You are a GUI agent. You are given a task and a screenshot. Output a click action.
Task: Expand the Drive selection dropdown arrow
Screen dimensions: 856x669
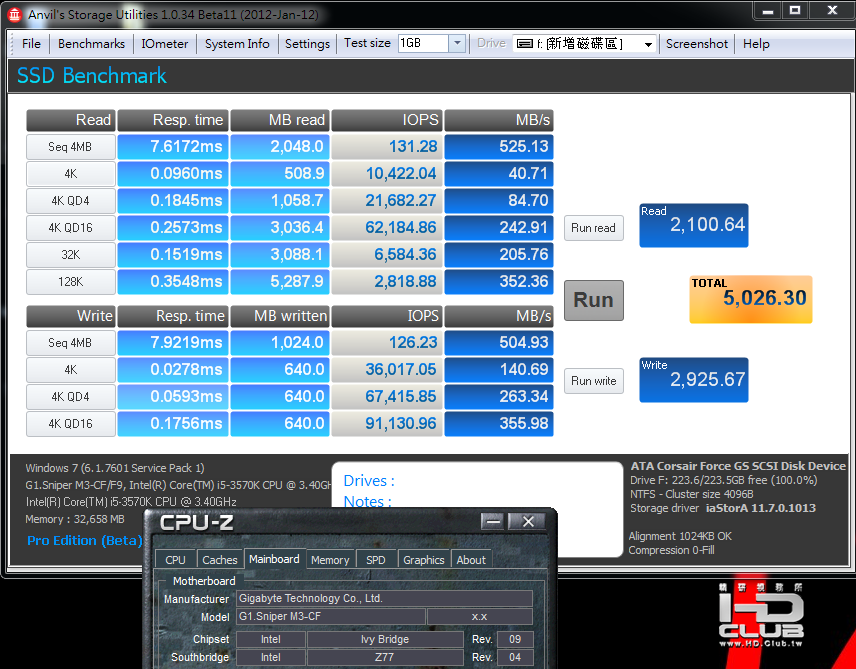[648, 44]
